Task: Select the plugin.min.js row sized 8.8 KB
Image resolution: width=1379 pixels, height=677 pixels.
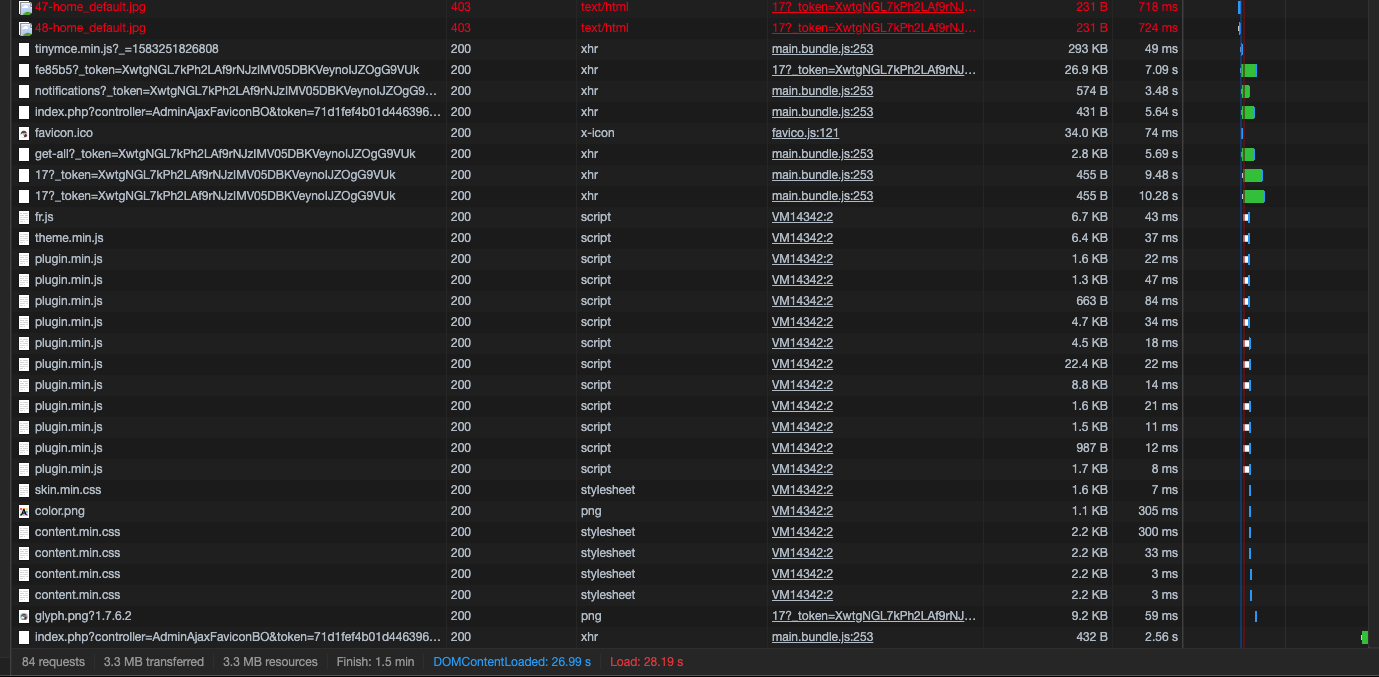Action: click(689, 385)
